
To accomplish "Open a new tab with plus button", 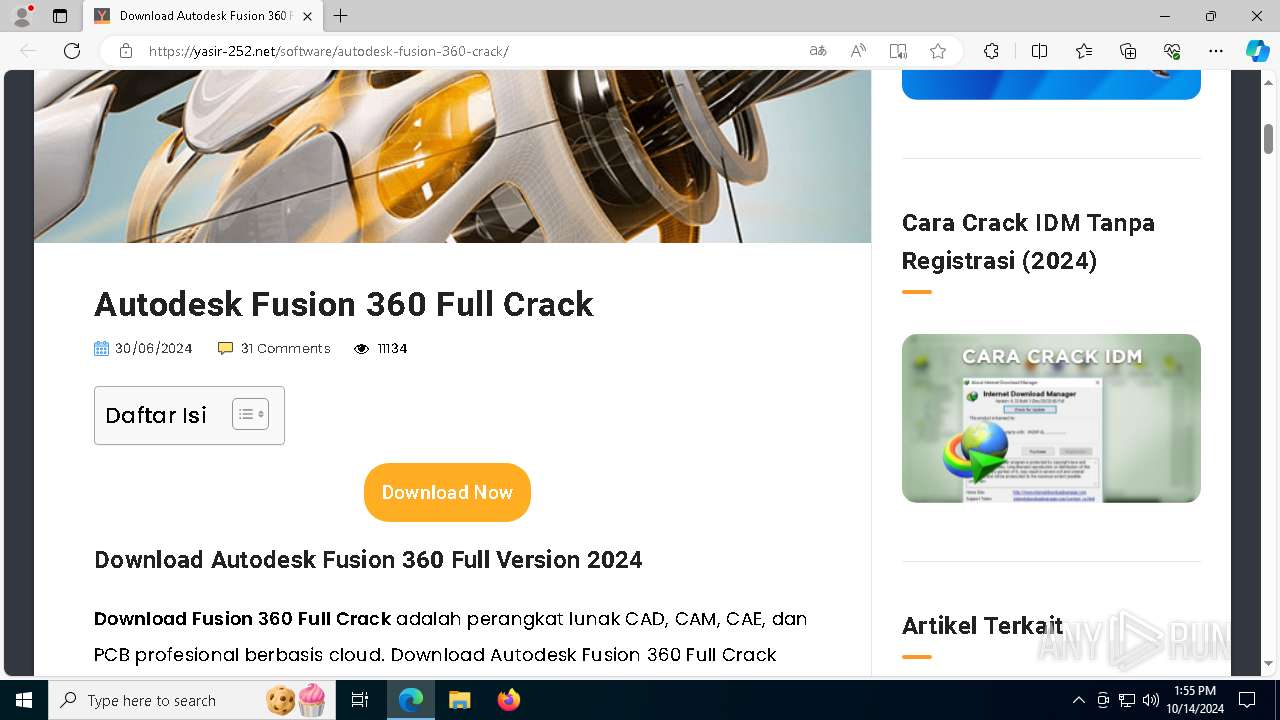I will coord(340,16).
